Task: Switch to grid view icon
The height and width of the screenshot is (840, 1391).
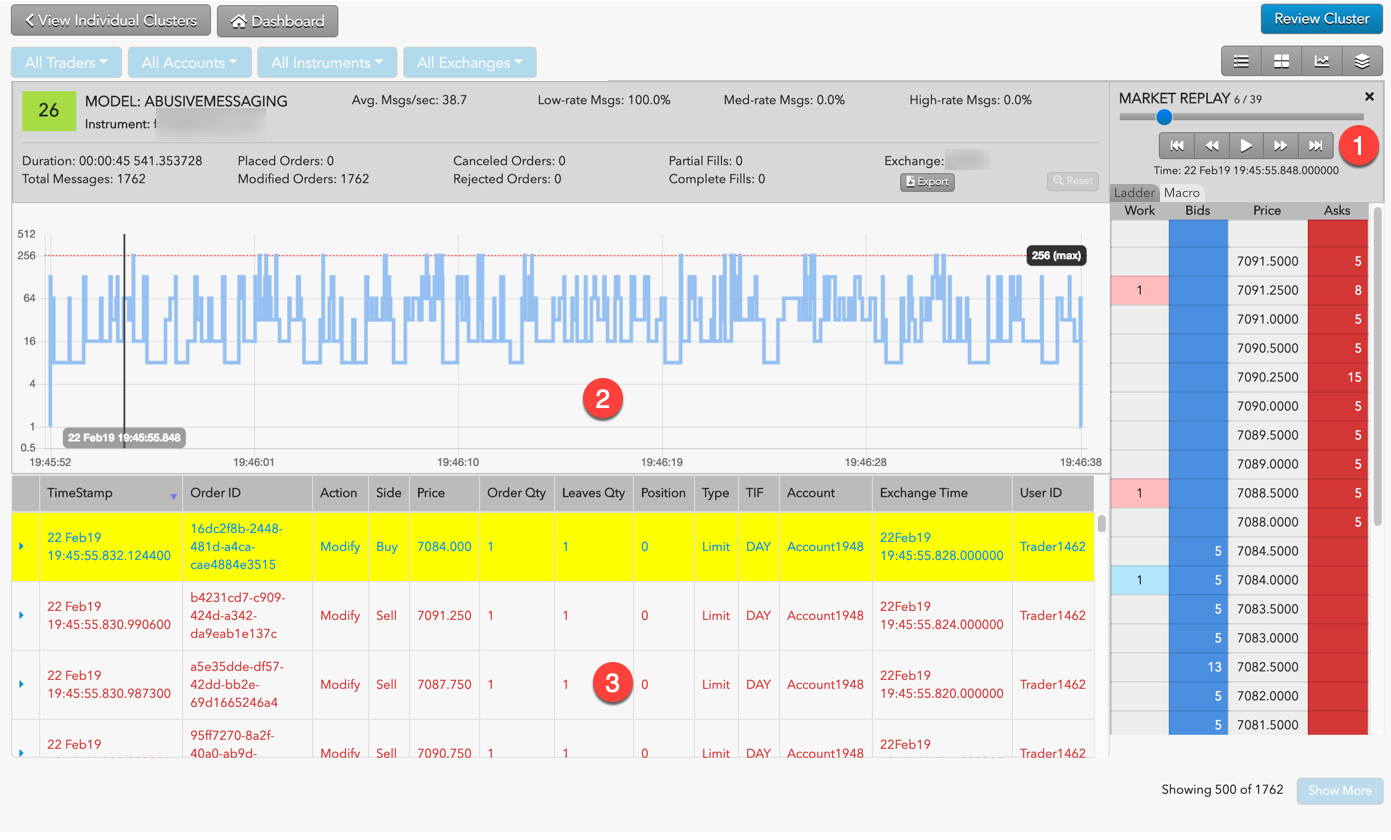Action: pos(1281,61)
